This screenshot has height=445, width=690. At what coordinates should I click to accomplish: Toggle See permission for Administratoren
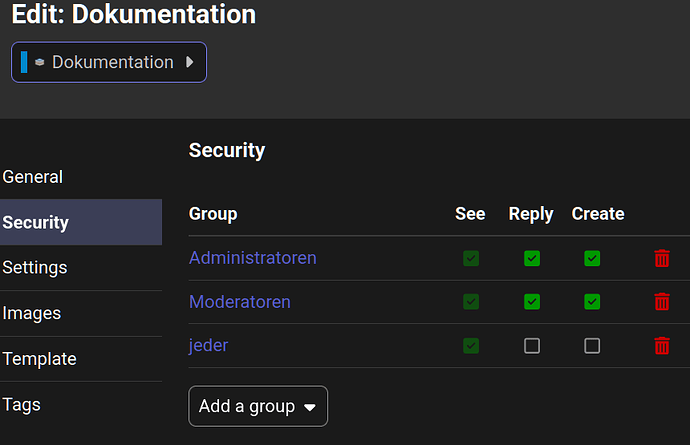pyautogui.click(x=471, y=258)
